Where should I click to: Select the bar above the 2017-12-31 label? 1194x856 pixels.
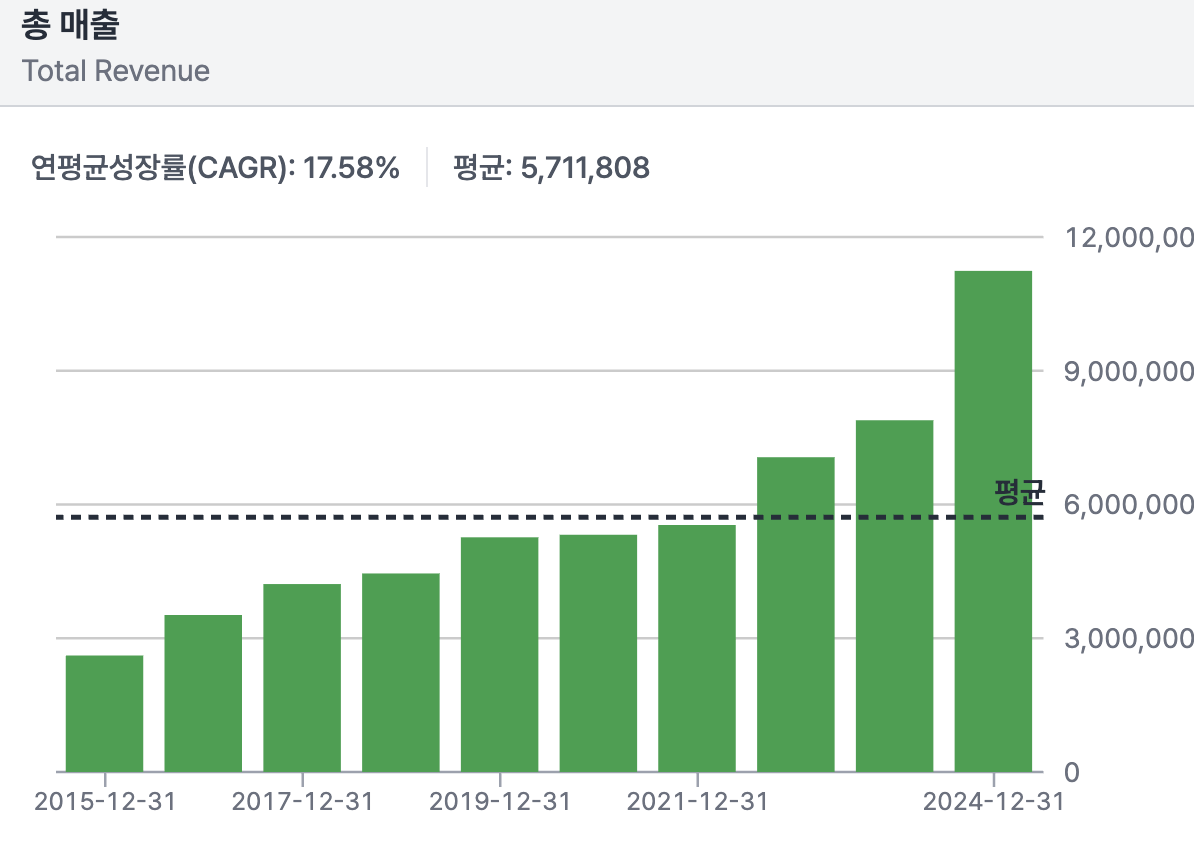(x=301, y=677)
